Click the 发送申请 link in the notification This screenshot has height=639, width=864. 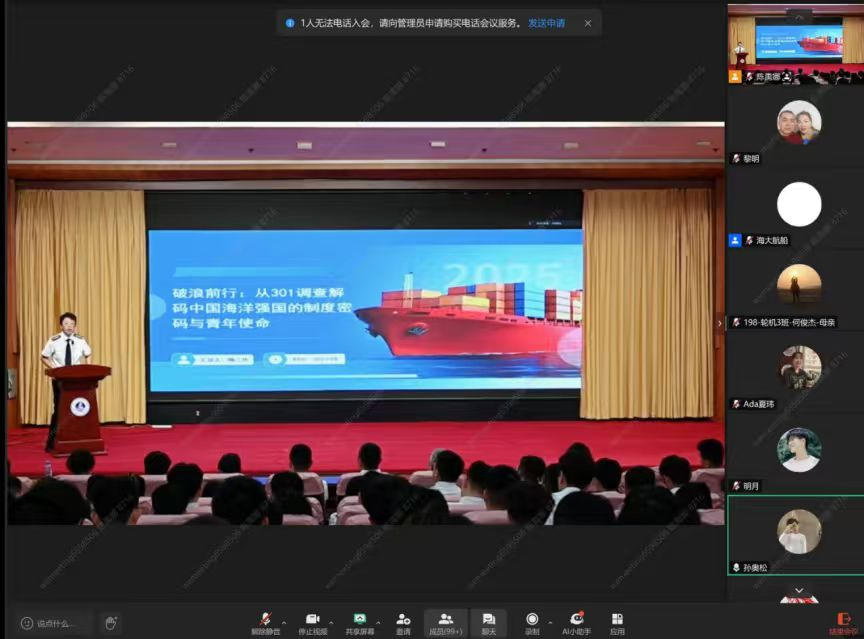[x=546, y=23]
